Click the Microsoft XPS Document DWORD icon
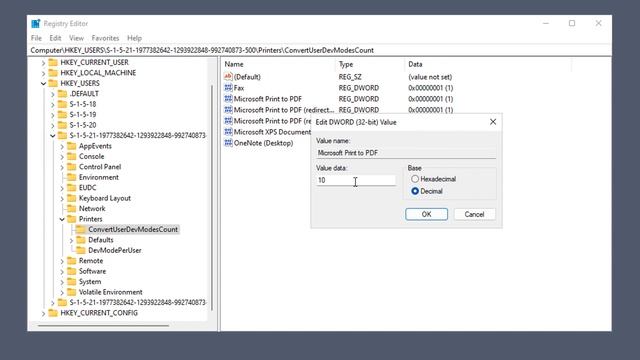This screenshot has width=640, height=360. click(228, 132)
